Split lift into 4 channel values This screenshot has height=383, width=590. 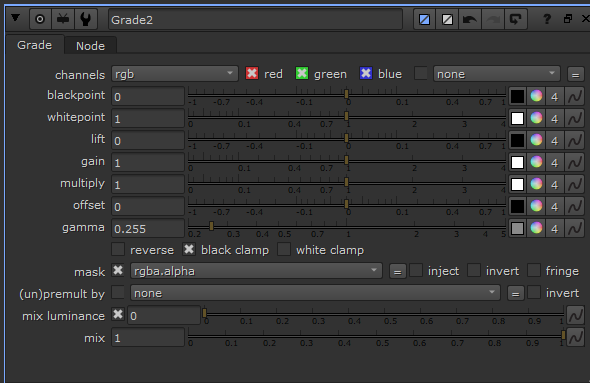coord(555,140)
